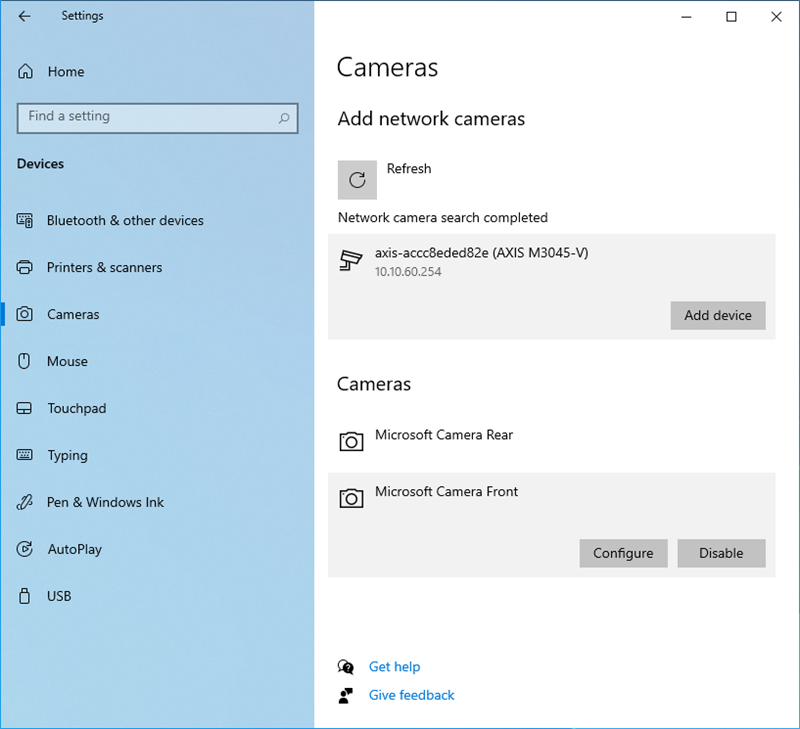Click the Printers & scanners printer icon
Image resolution: width=800 pixels, height=729 pixels.
(x=23, y=267)
